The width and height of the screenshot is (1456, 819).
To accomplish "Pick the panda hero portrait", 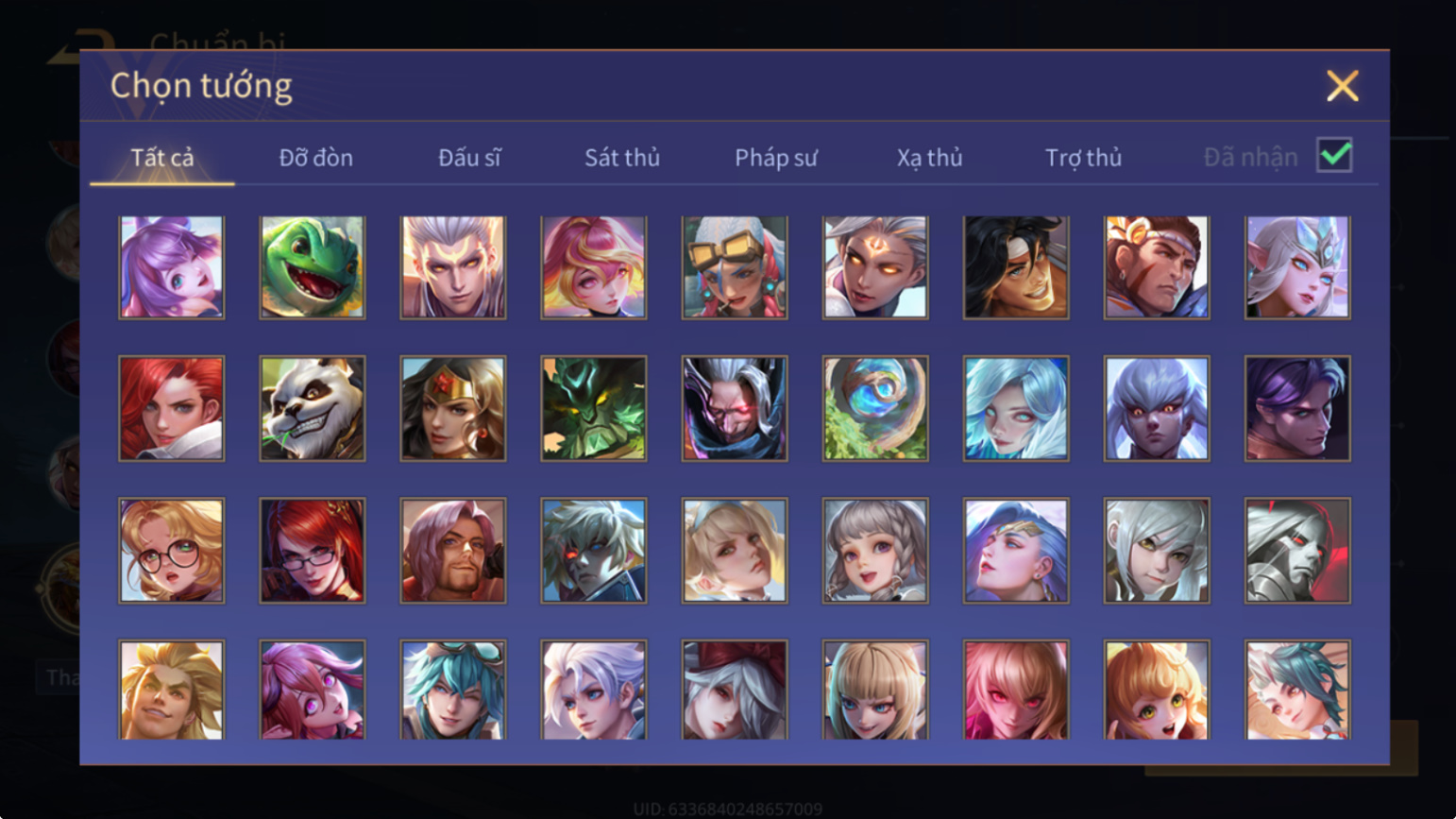I will click(313, 408).
